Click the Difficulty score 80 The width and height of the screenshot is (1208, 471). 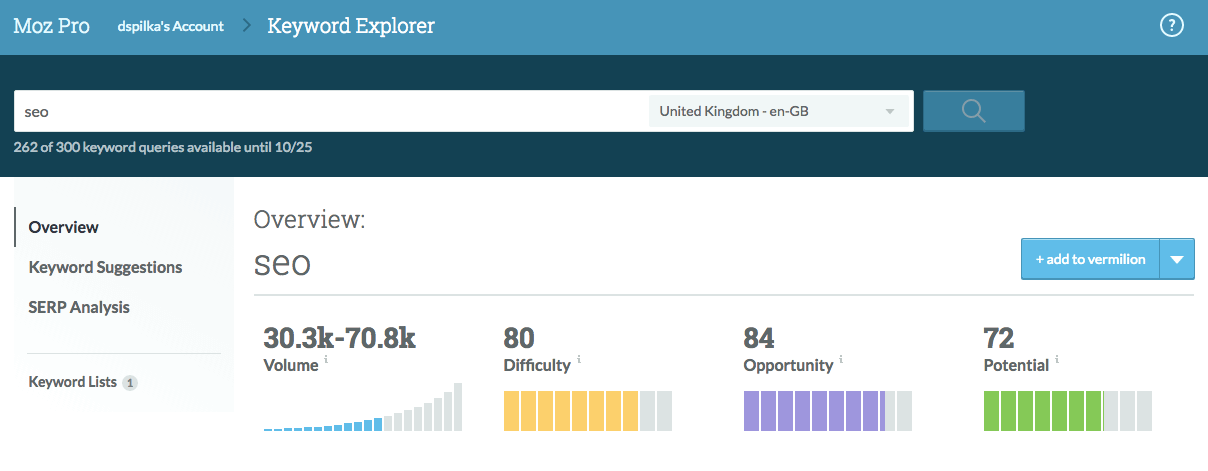(x=519, y=338)
